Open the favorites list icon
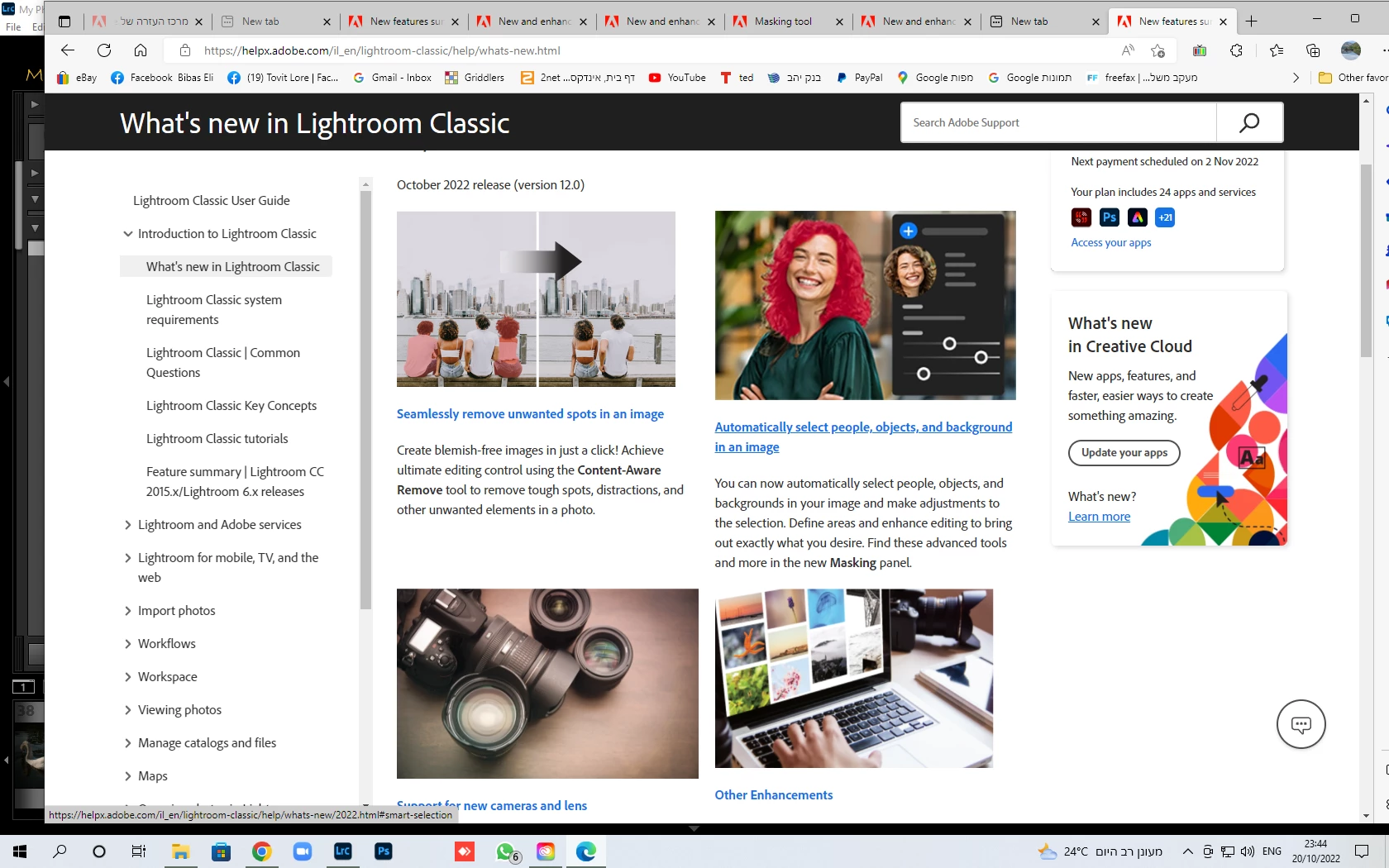This screenshot has width=1389, height=868. pos(1277,50)
